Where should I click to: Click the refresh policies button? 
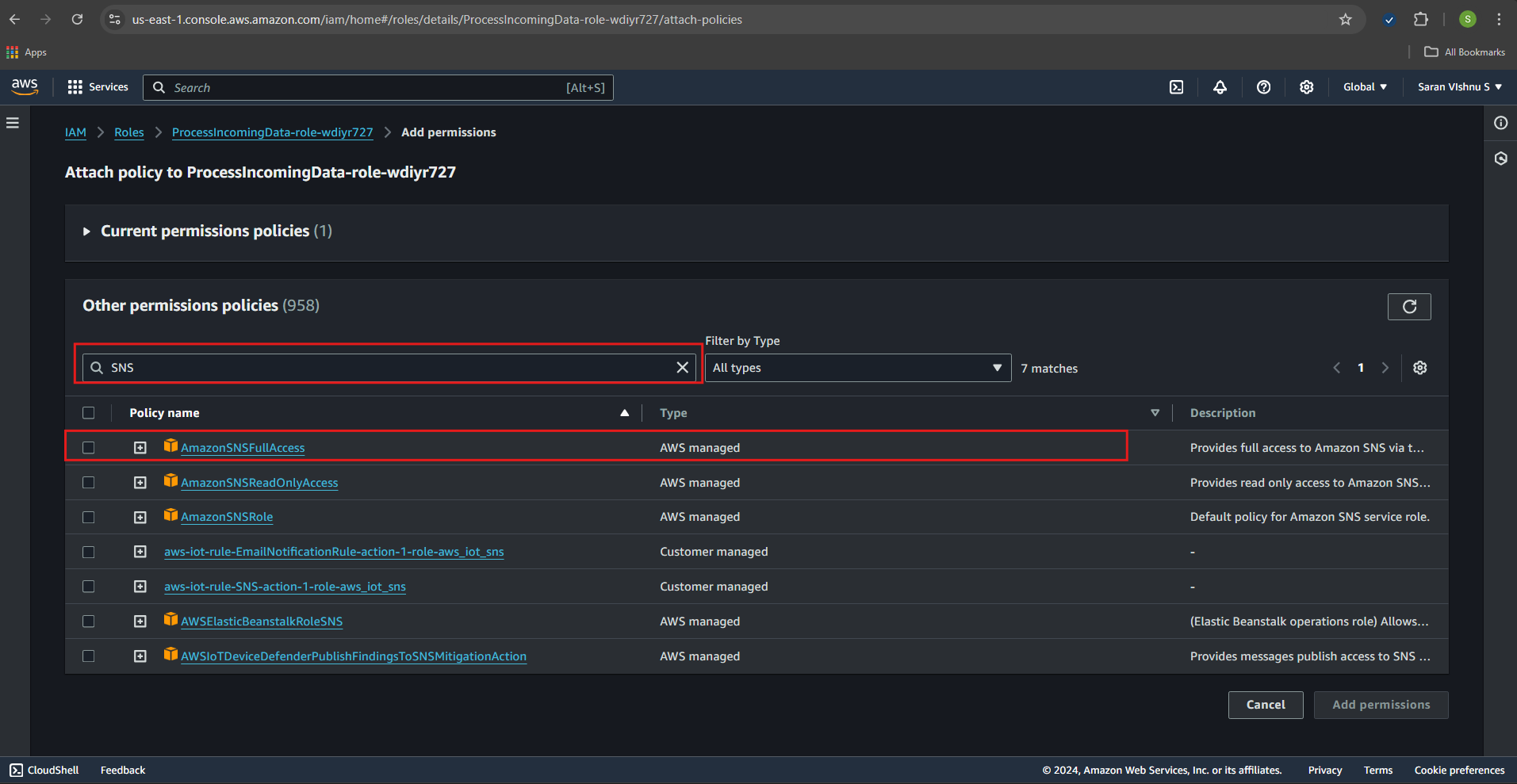[x=1408, y=307]
